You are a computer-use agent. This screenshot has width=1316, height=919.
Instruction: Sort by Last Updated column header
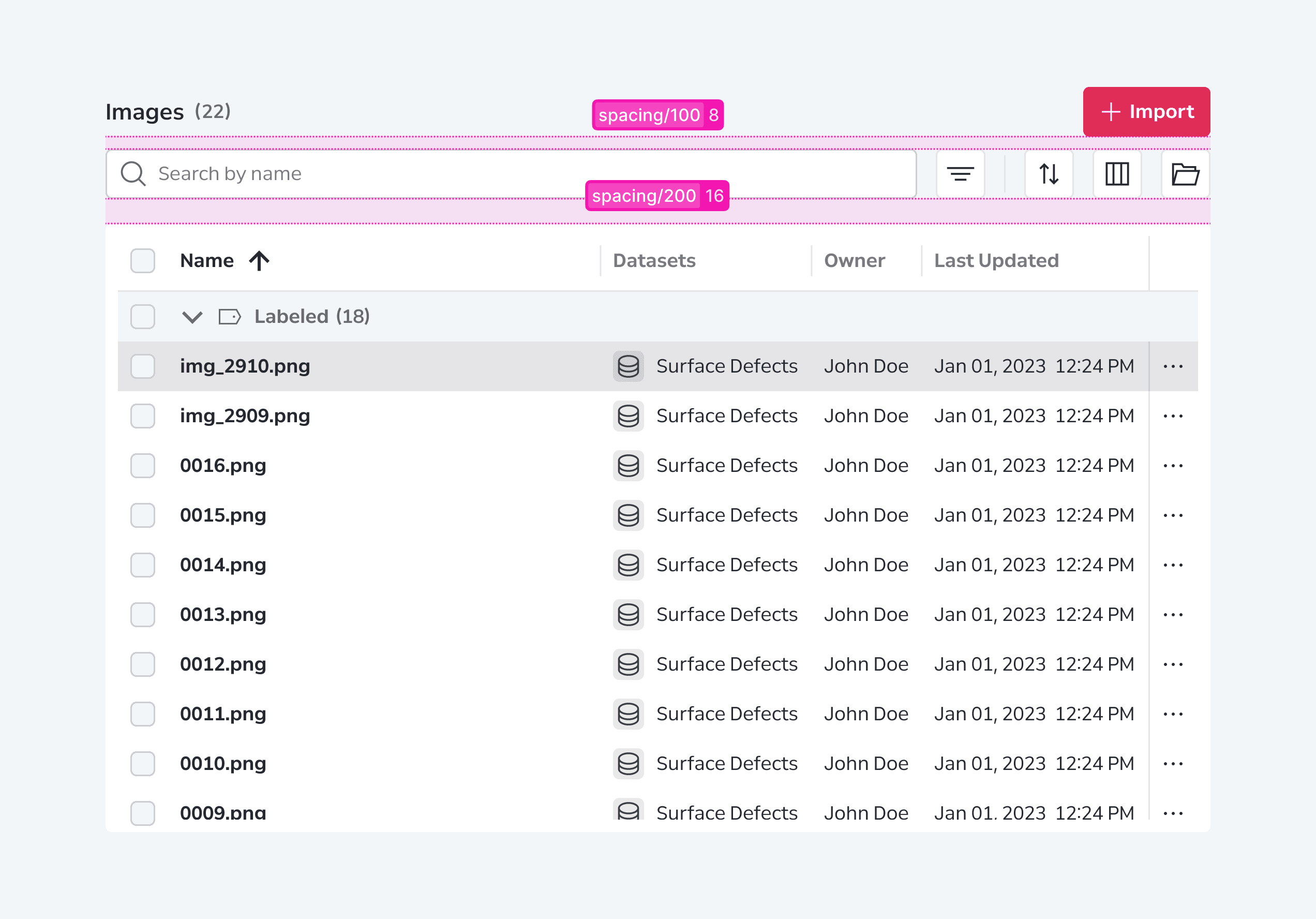(x=997, y=261)
